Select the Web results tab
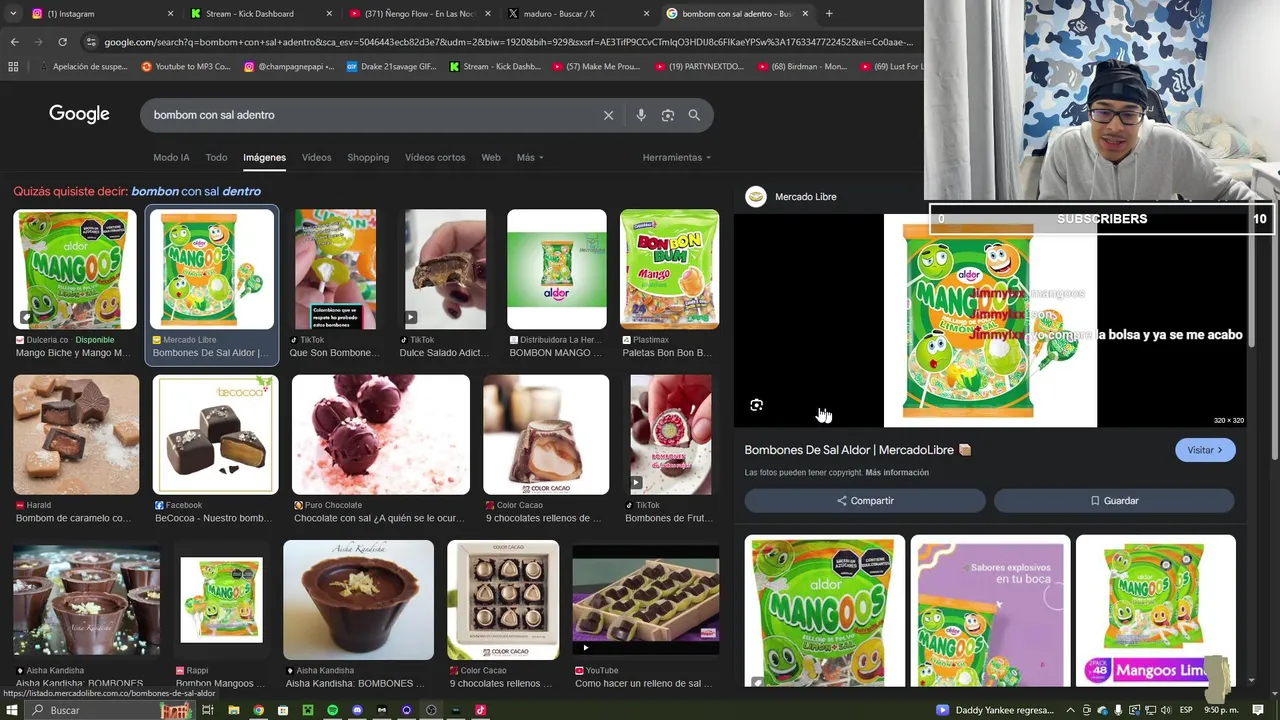1280x720 pixels. click(x=490, y=157)
